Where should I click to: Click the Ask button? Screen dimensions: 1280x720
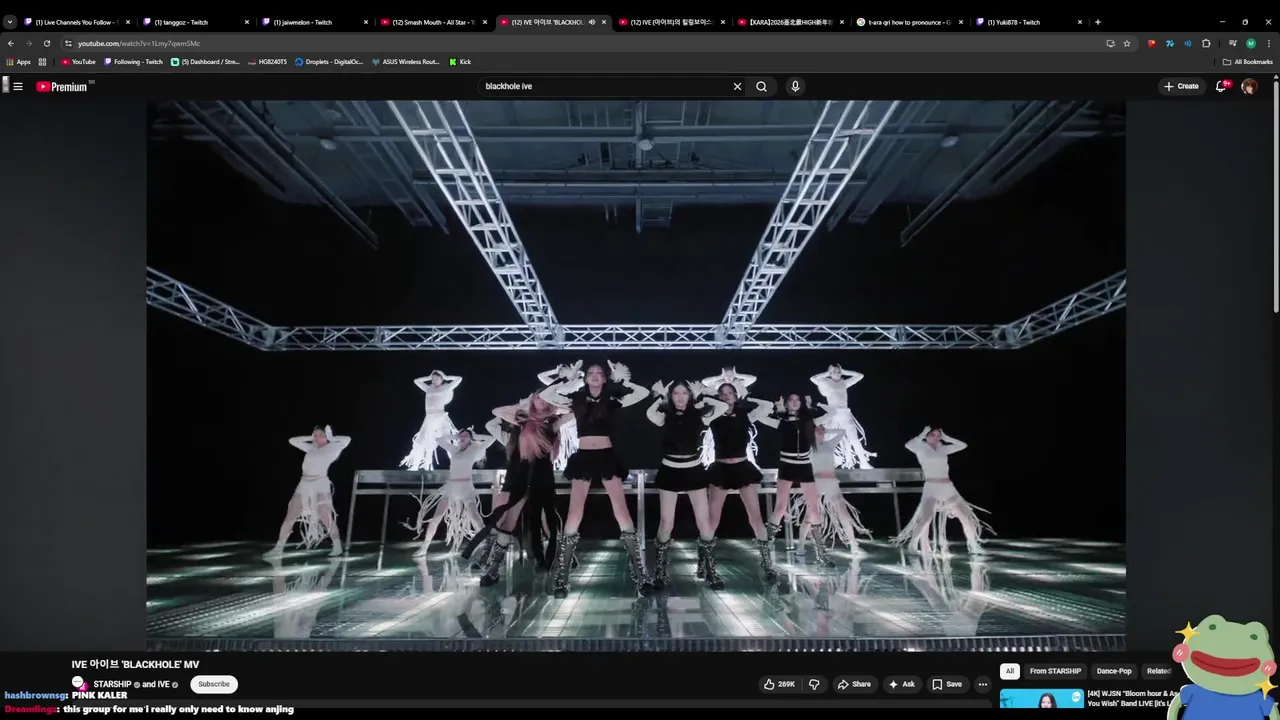tap(901, 684)
